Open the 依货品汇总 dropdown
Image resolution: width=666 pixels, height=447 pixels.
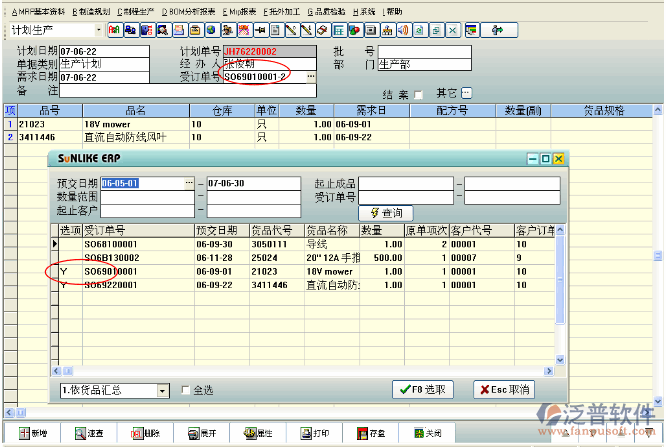click(x=163, y=390)
